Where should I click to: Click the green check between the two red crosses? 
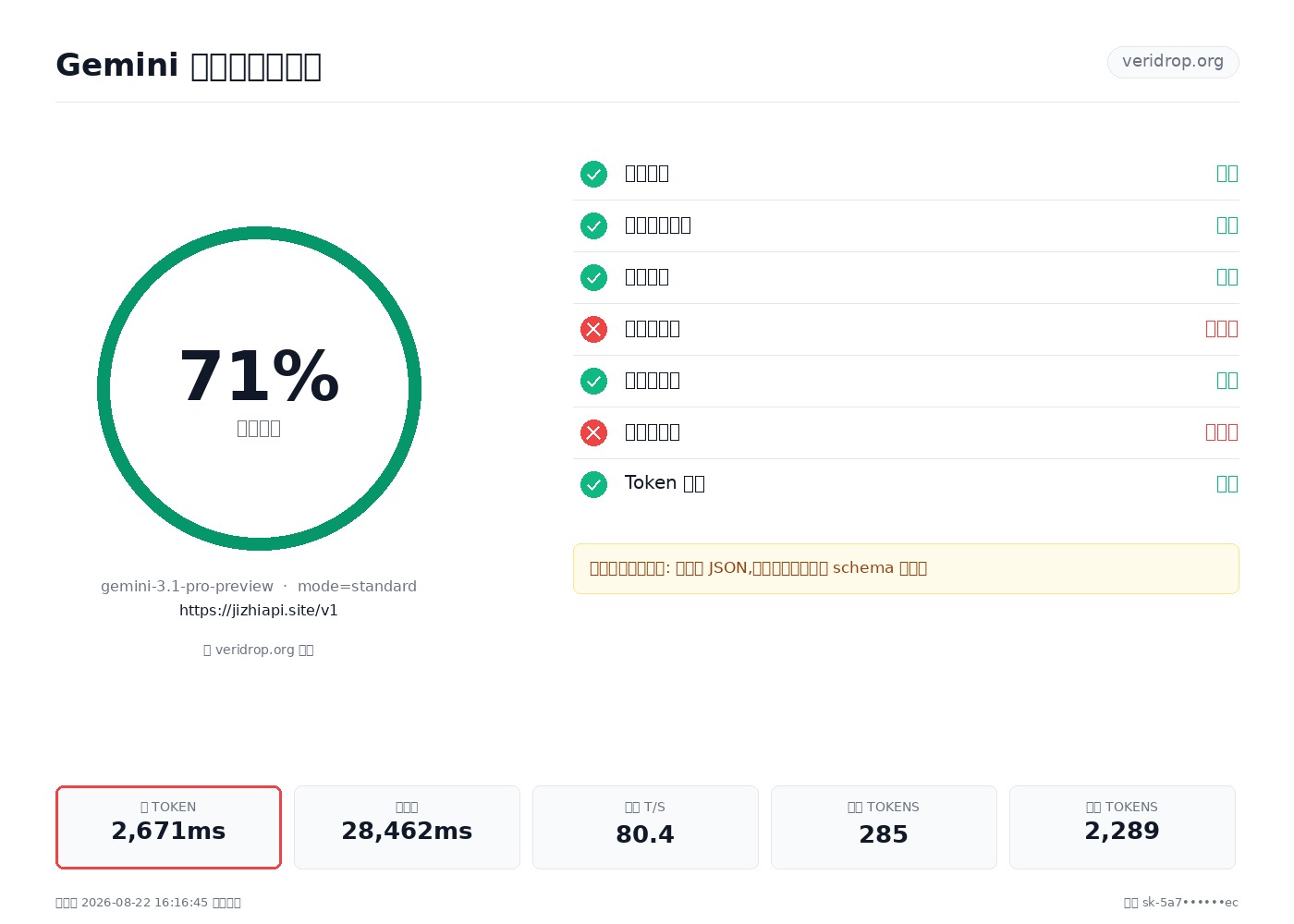point(593,381)
